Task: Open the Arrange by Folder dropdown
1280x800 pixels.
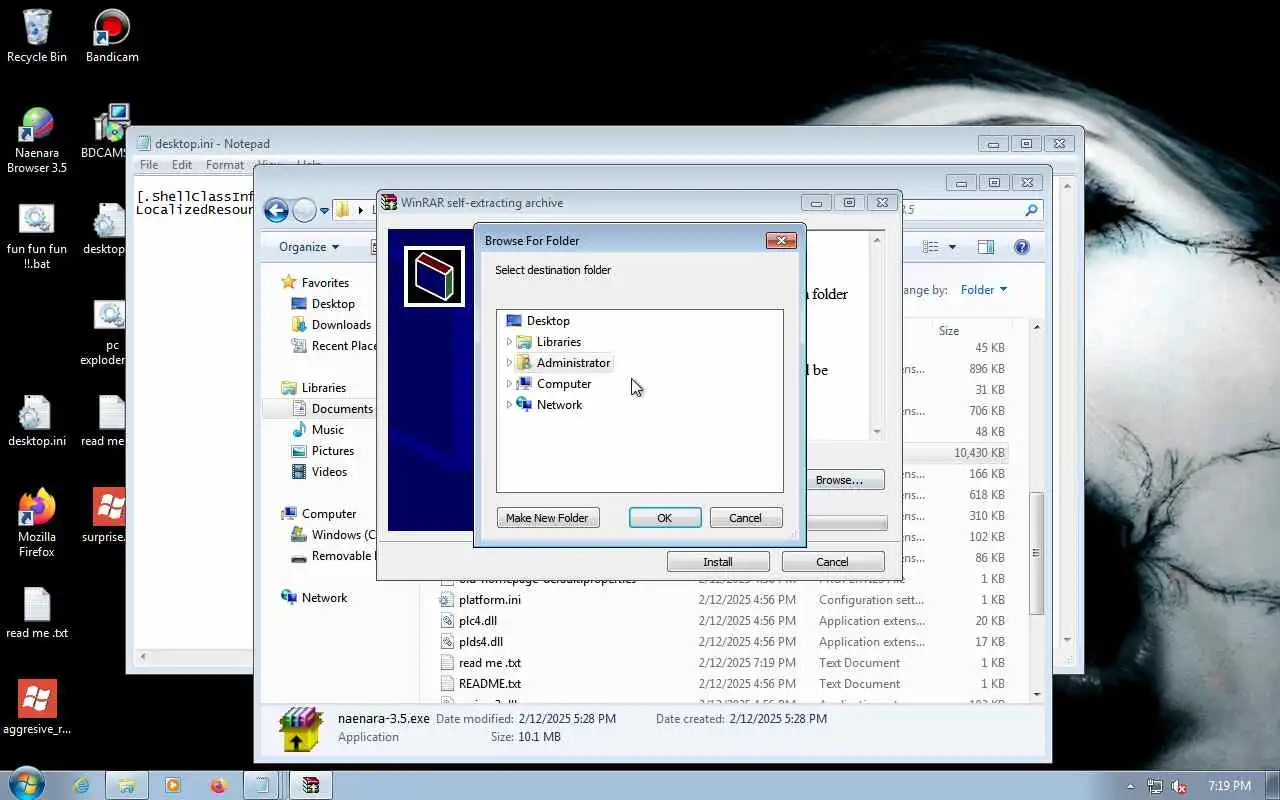Action: tap(984, 290)
